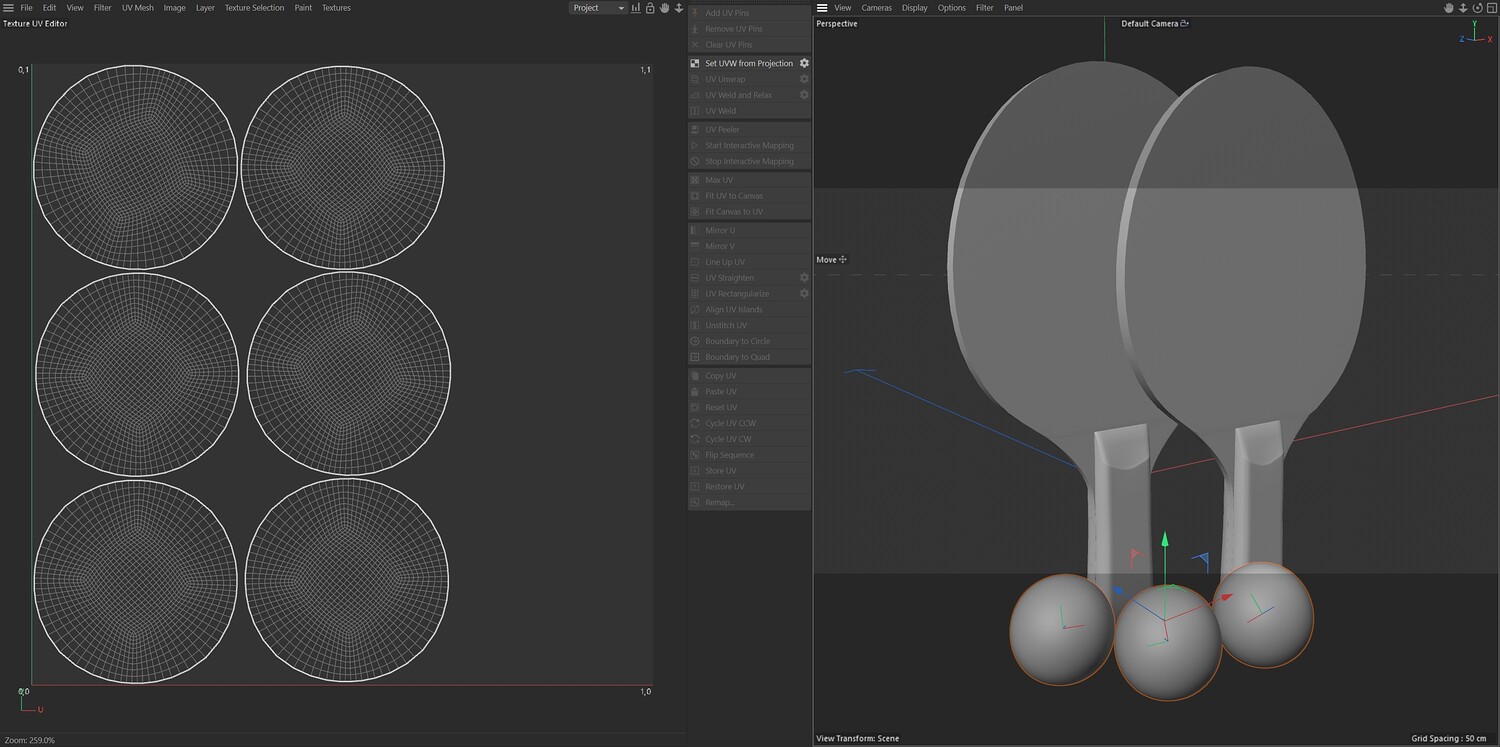1500x747 pixels.
Task: Click the Line Up UV icon
Action: [x=695, y=262]
